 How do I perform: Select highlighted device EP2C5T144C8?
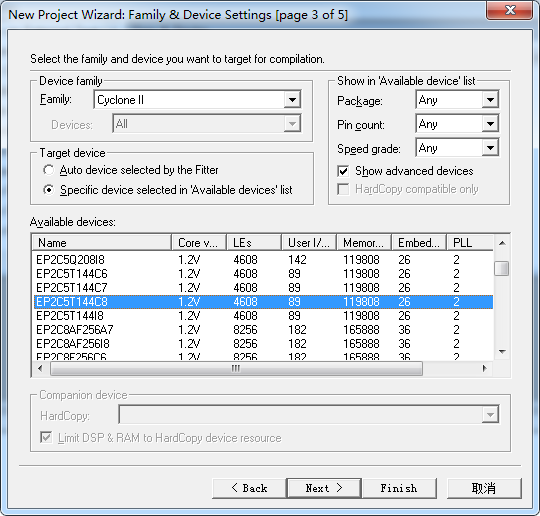[x=263, y=302]
